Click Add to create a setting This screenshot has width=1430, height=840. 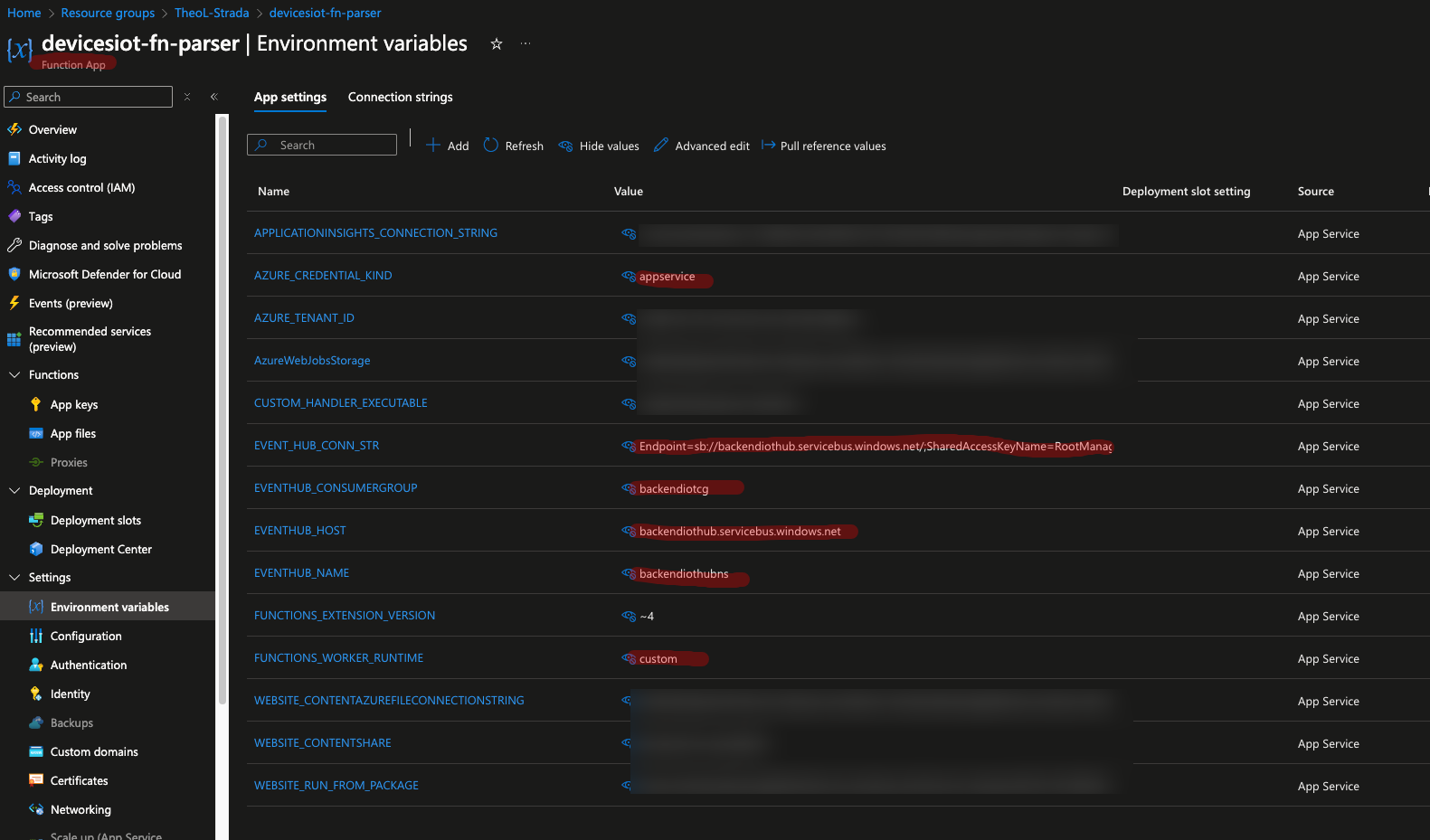(x=448, y=146)
